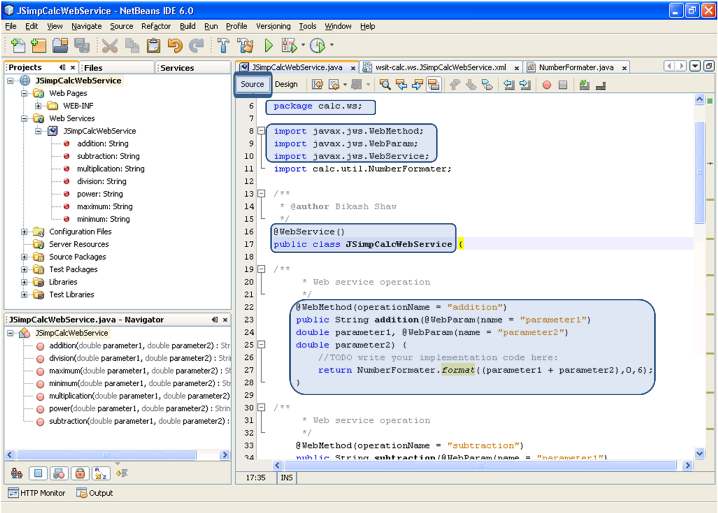Open the Profile Main Project dropdown arrow
The height and width of the screenshot is (513, 718).
point(331,46)
